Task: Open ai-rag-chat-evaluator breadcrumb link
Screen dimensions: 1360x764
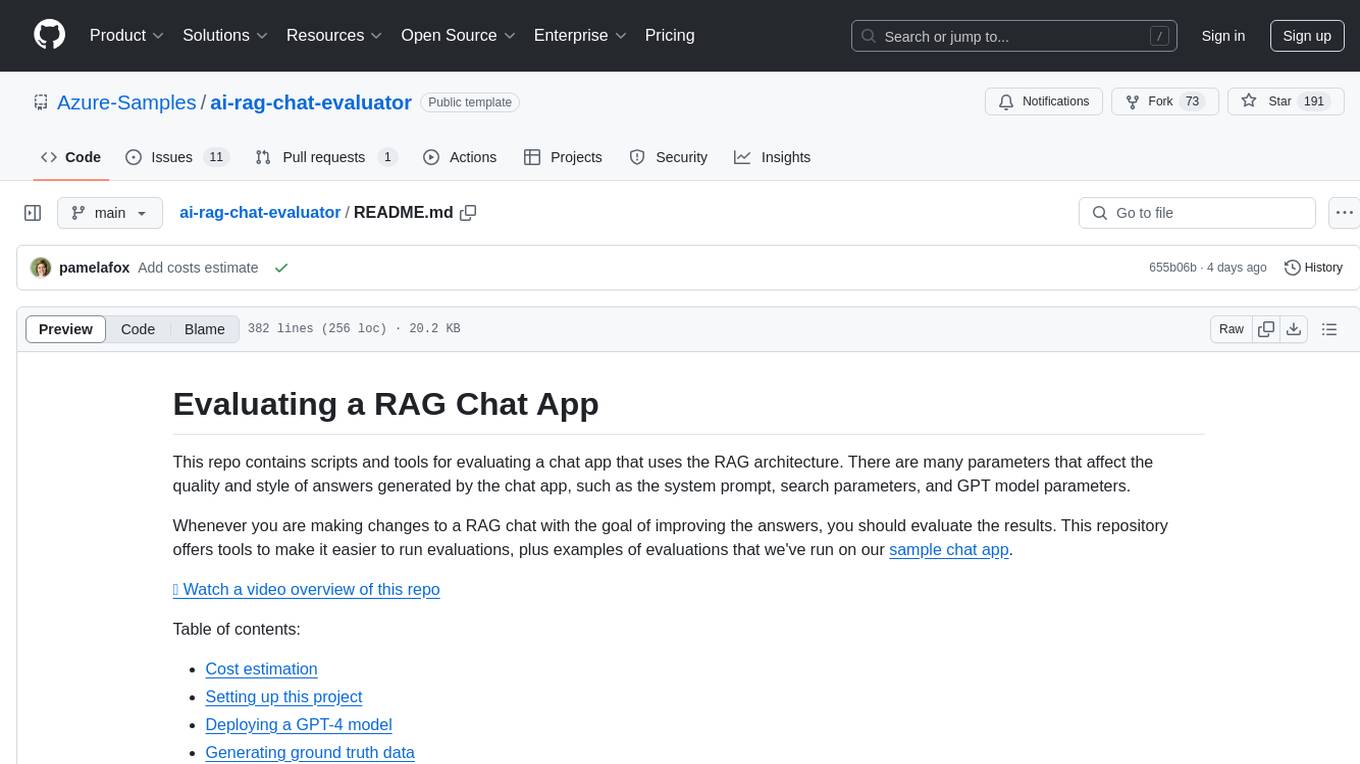Action: click(260, 213)
